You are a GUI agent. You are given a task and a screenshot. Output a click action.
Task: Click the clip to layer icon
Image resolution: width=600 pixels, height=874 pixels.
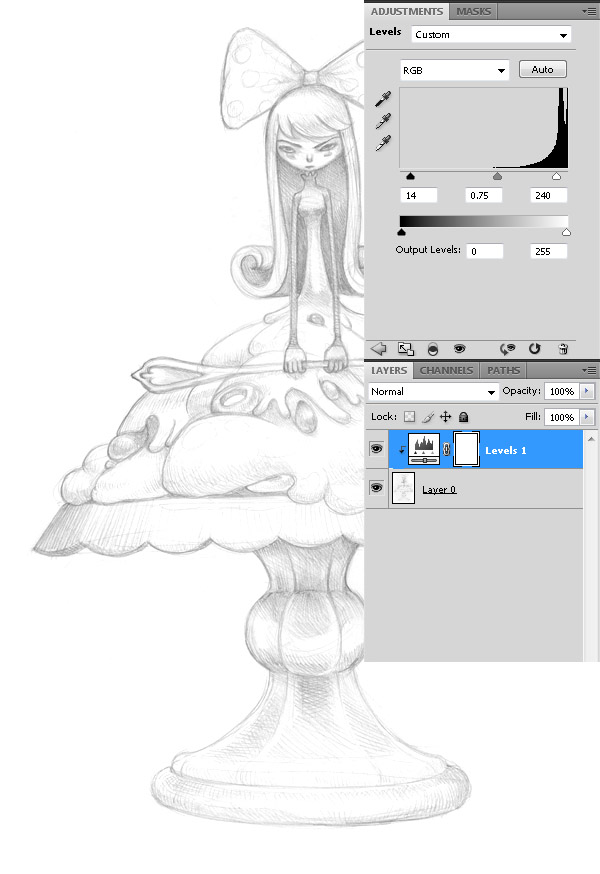click(432, 348)
